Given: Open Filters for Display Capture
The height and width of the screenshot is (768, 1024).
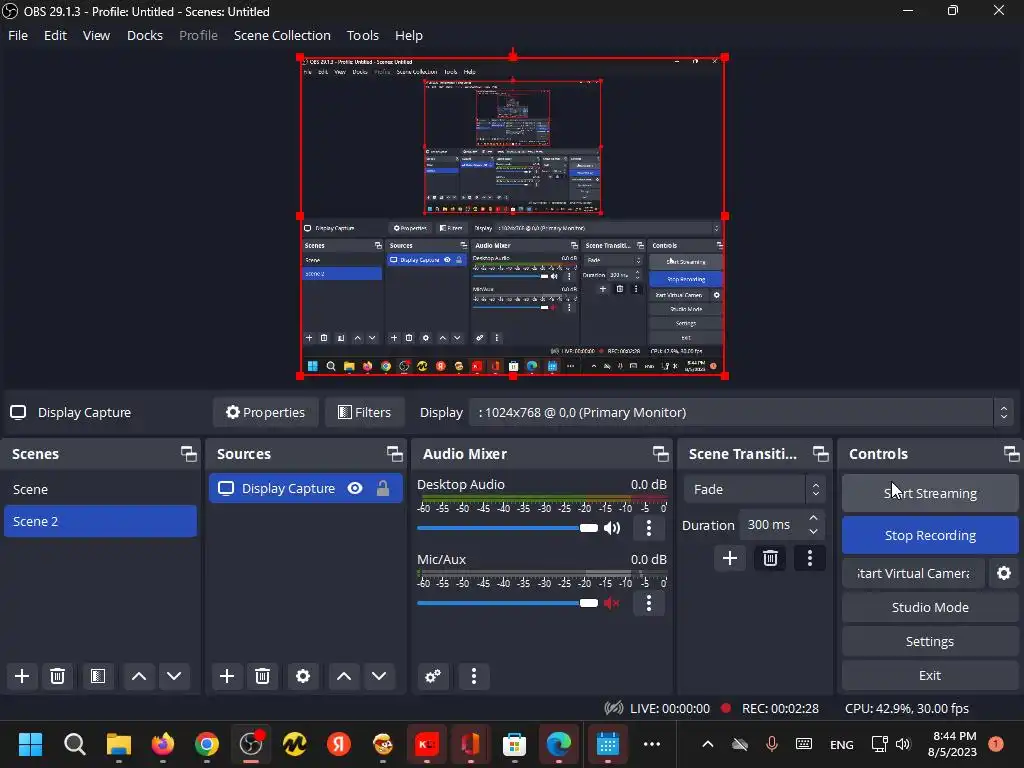Looking at the screenshot, I should pos(364,412).
